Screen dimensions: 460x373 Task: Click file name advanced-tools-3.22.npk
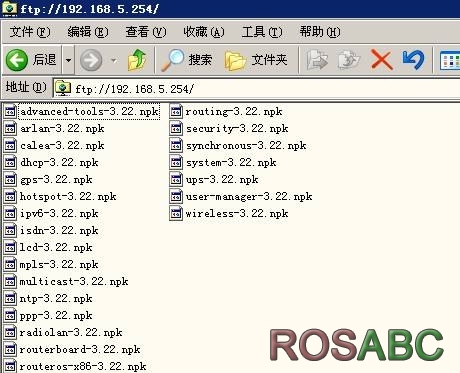[x=89, y=111]
